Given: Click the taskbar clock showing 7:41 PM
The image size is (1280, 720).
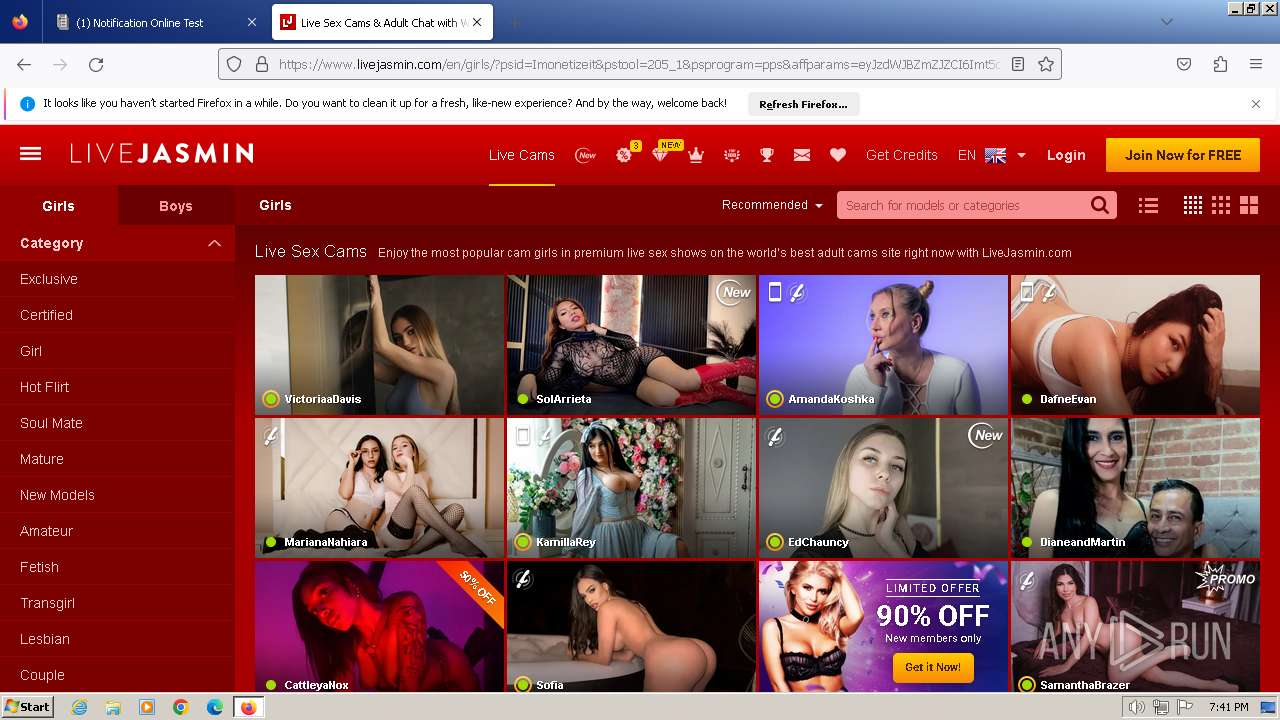Looking at the screenshot, I should point(1228,707).
